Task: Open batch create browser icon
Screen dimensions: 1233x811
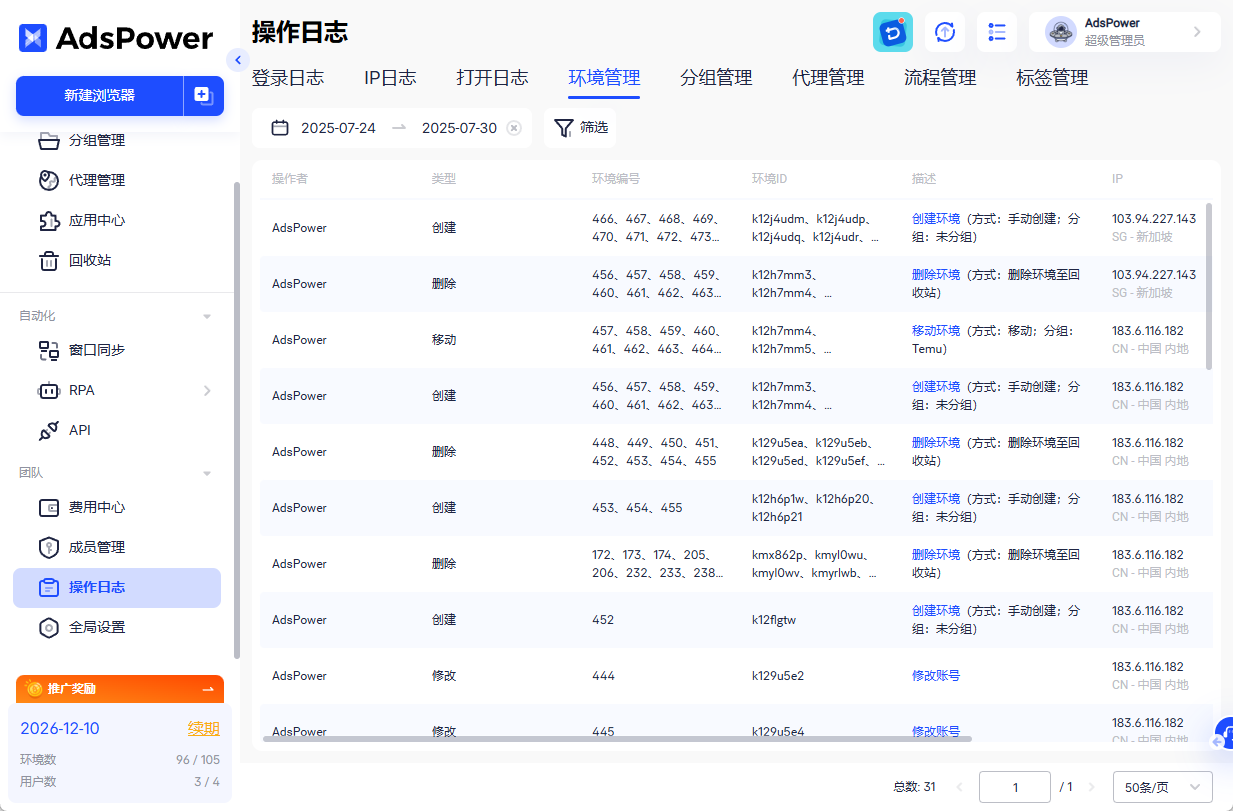Action: tap(203, 96)
